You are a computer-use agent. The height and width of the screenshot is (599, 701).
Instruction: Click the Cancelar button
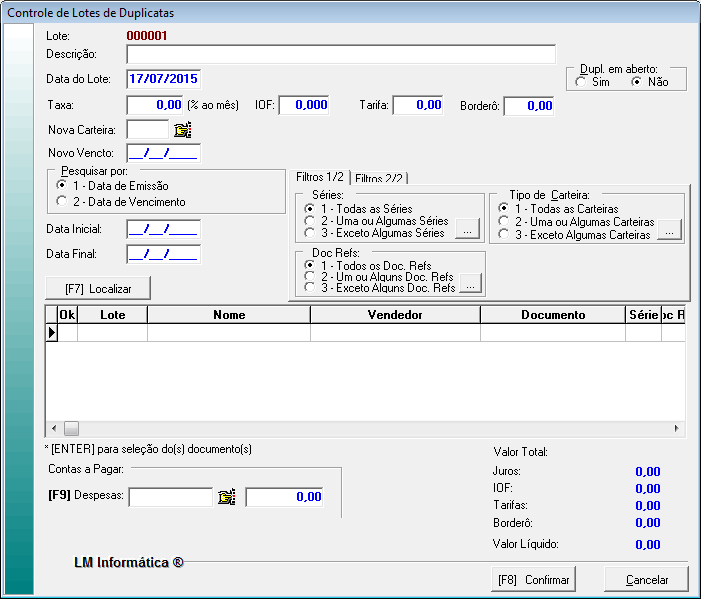click(647, 580)
